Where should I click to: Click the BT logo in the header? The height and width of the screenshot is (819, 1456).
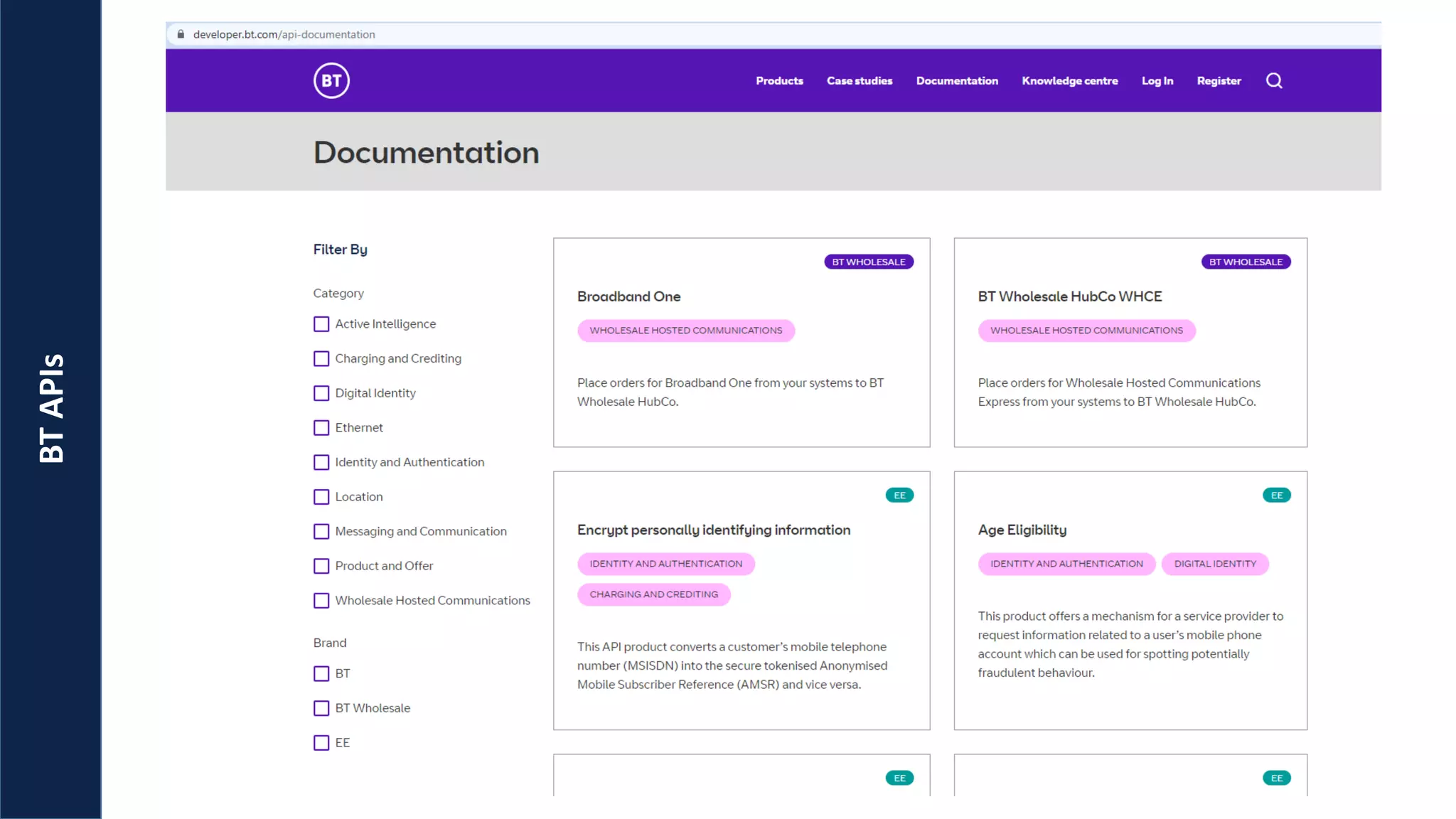331,80
